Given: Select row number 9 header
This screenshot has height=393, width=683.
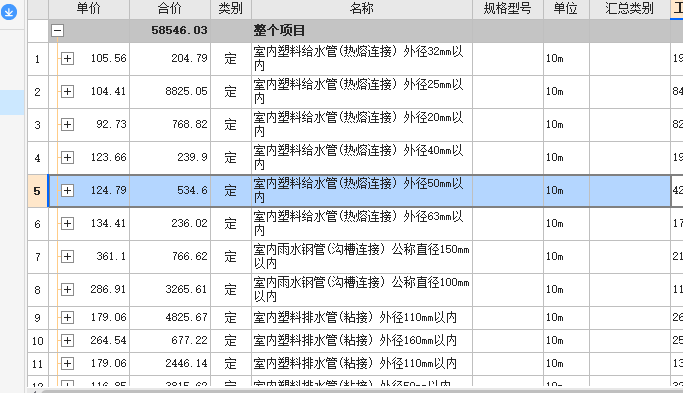Looking at the screenshot, I should pos(38,318).
